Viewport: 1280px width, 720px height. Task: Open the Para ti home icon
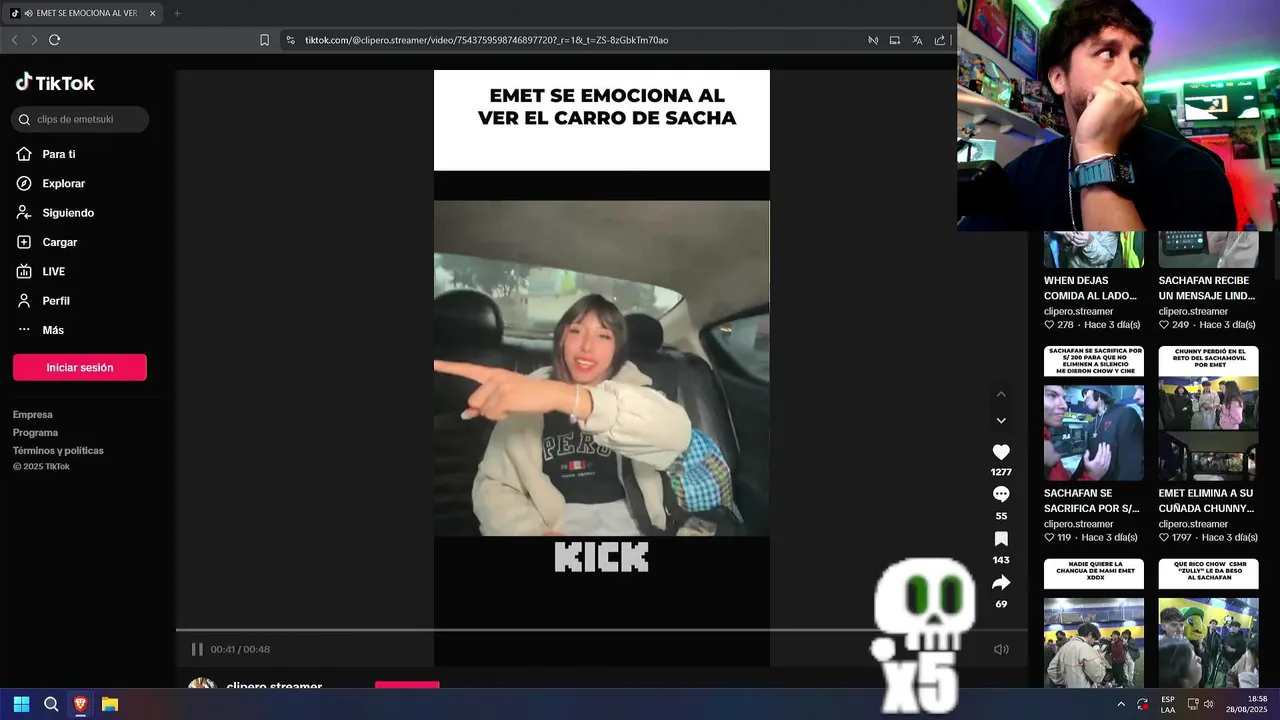point(24,154)
